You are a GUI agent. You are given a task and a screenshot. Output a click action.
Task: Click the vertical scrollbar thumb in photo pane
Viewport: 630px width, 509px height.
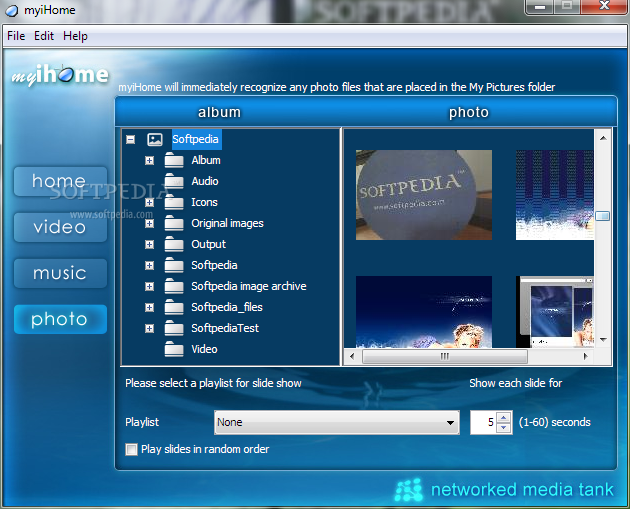click(x=603, y=216)
